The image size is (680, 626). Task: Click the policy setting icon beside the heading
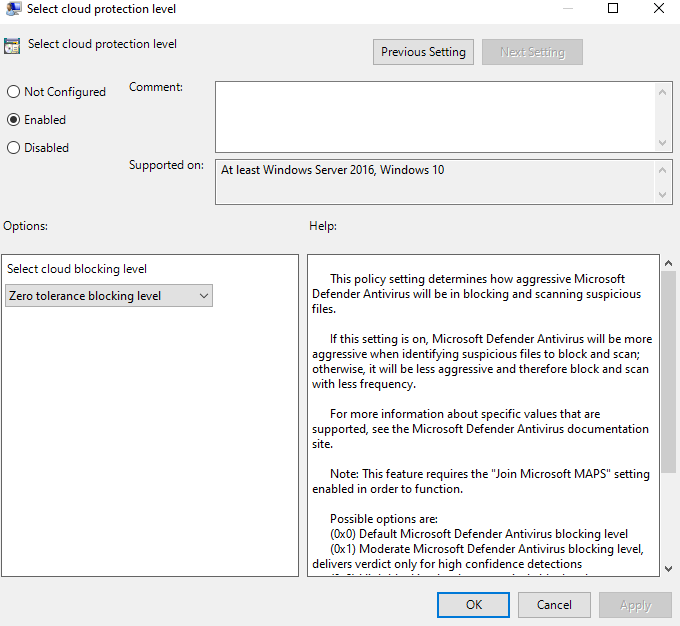(x=12, y=46)
